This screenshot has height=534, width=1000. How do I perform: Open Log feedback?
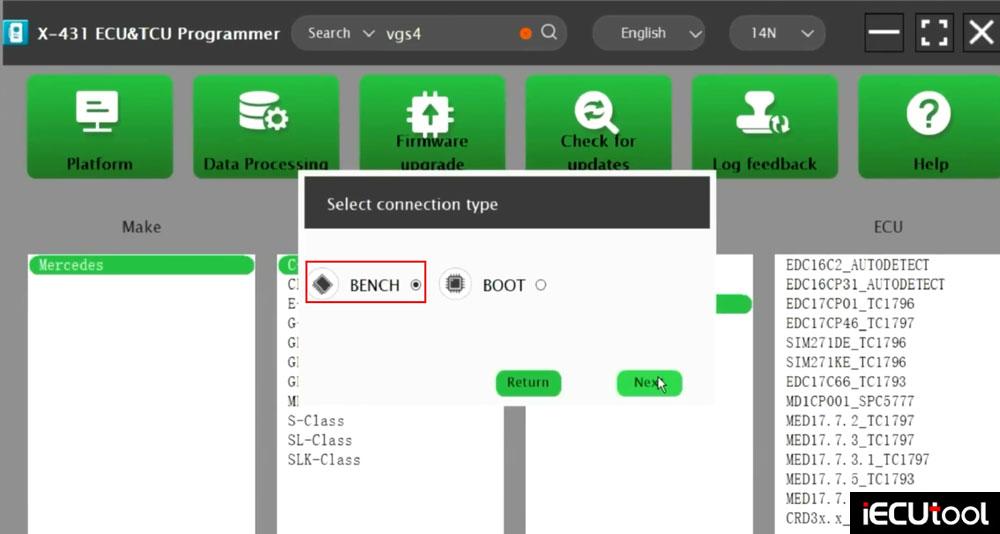(x=764, y=127)
